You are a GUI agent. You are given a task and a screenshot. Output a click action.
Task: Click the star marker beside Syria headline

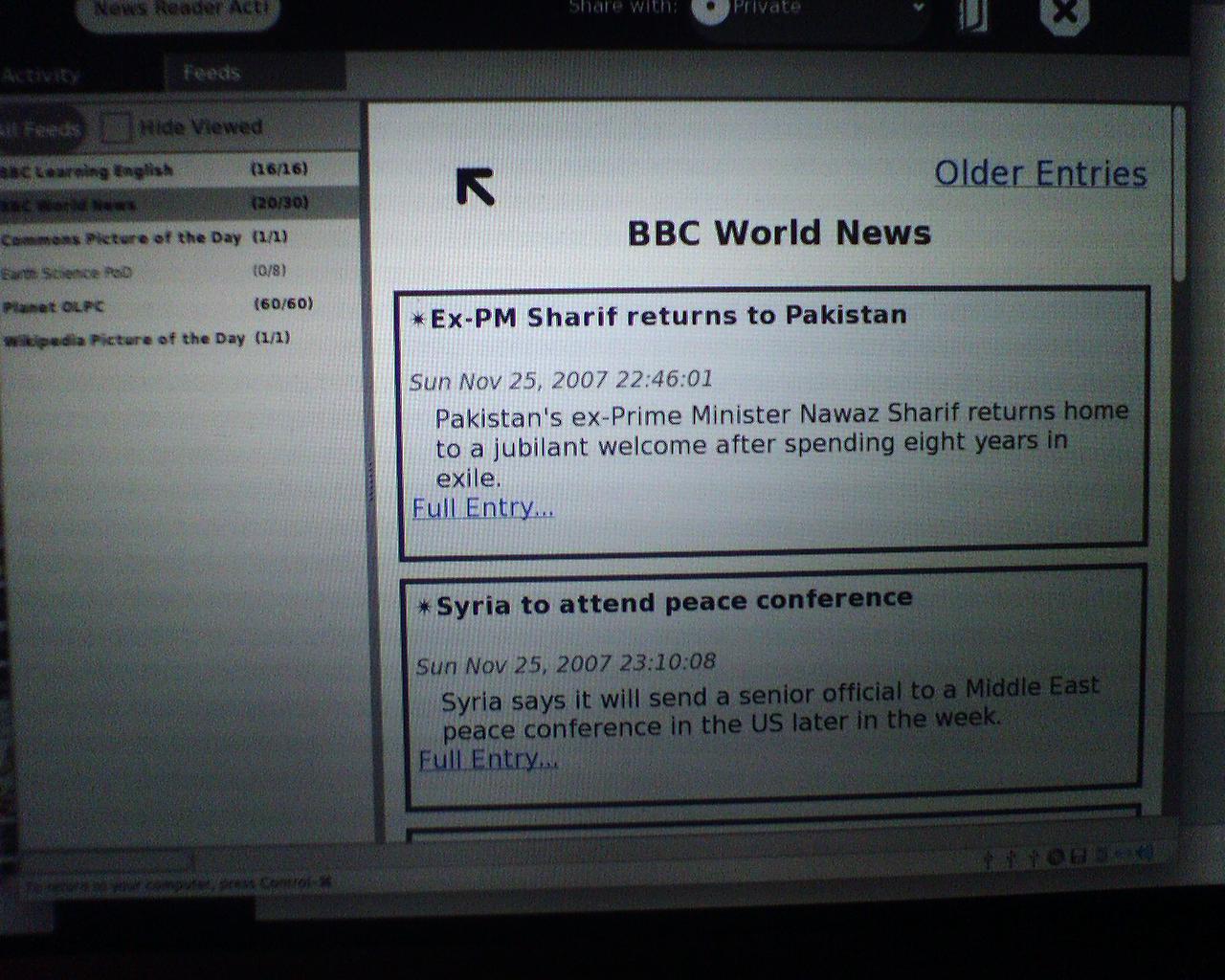pos(424,607)
